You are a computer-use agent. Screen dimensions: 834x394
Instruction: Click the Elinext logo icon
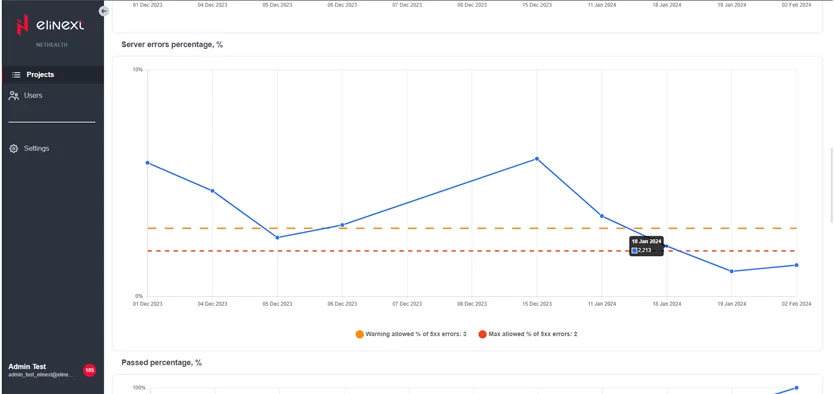tap(22, 25)
